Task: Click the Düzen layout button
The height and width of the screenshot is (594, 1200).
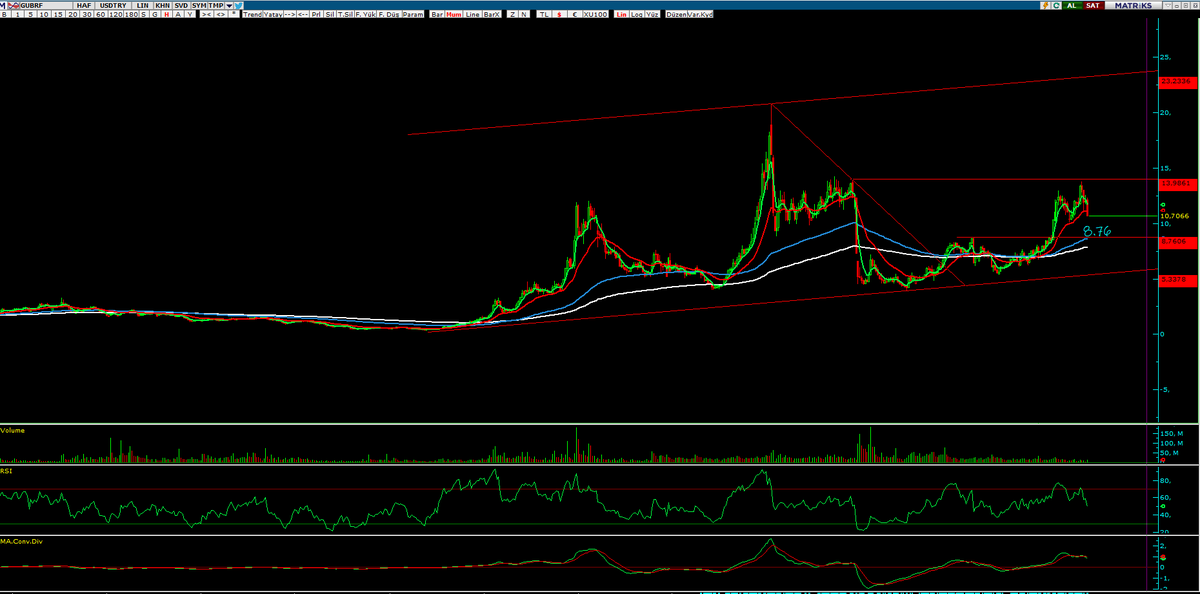Action: coord(676,15)
